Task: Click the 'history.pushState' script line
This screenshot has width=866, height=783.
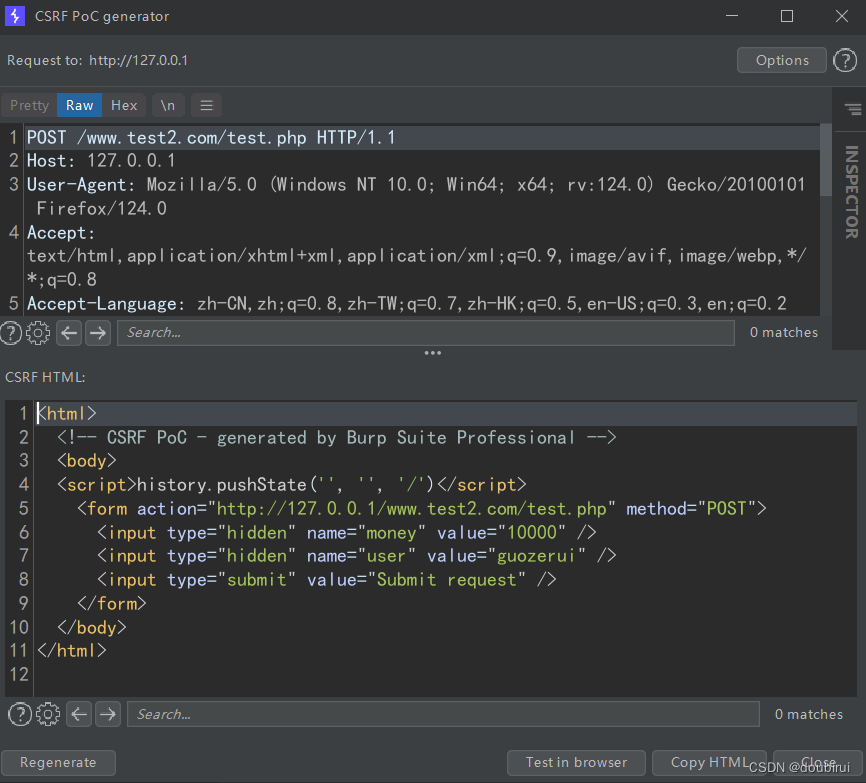Action: [292, 485]
